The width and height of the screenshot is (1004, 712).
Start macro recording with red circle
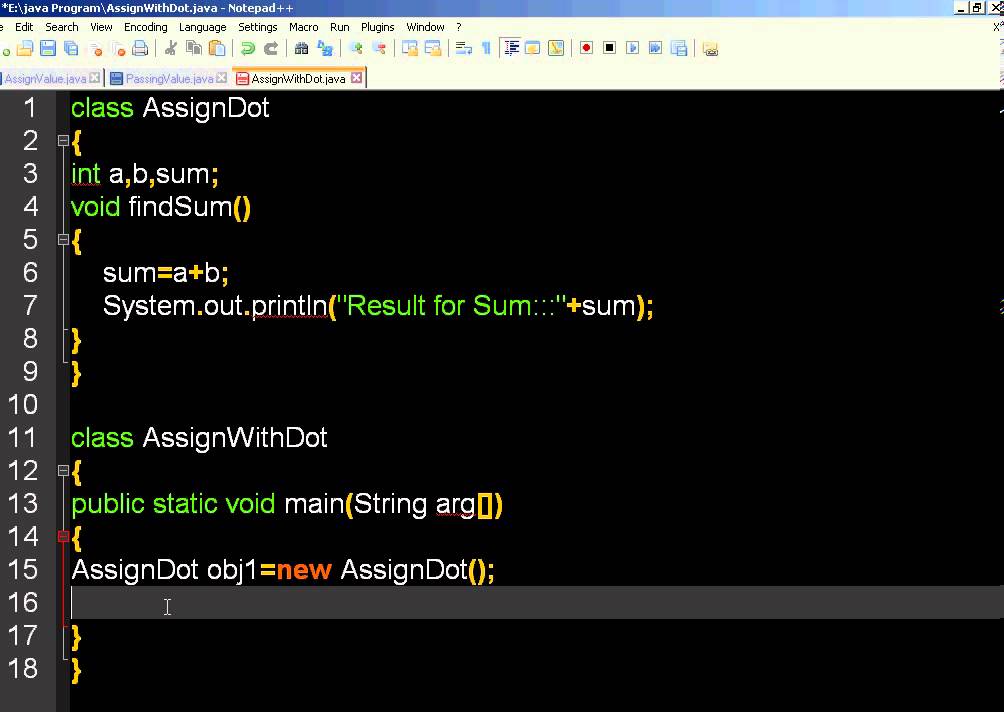(586, 48)
